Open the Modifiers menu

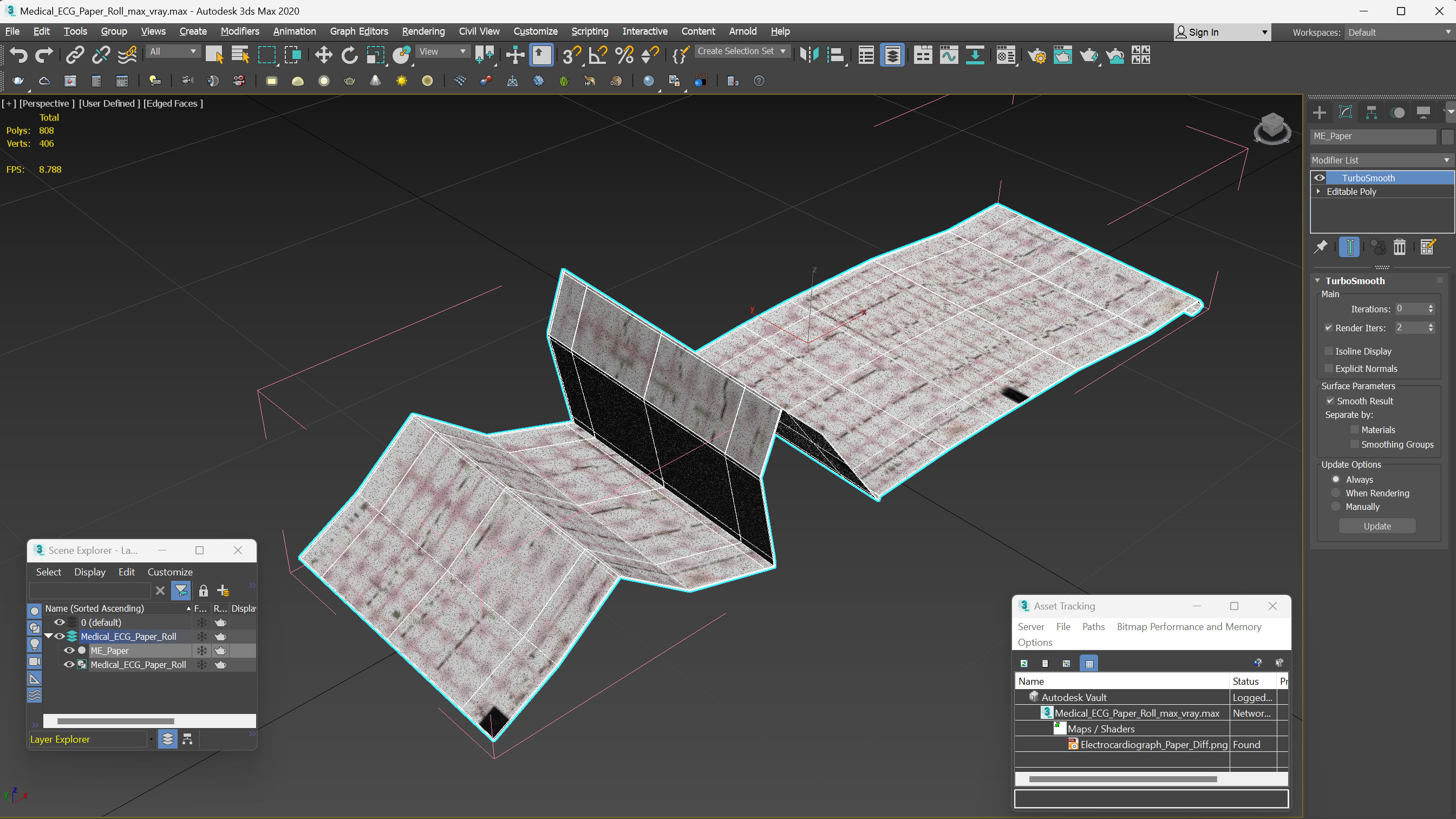(x=240, y=31)
